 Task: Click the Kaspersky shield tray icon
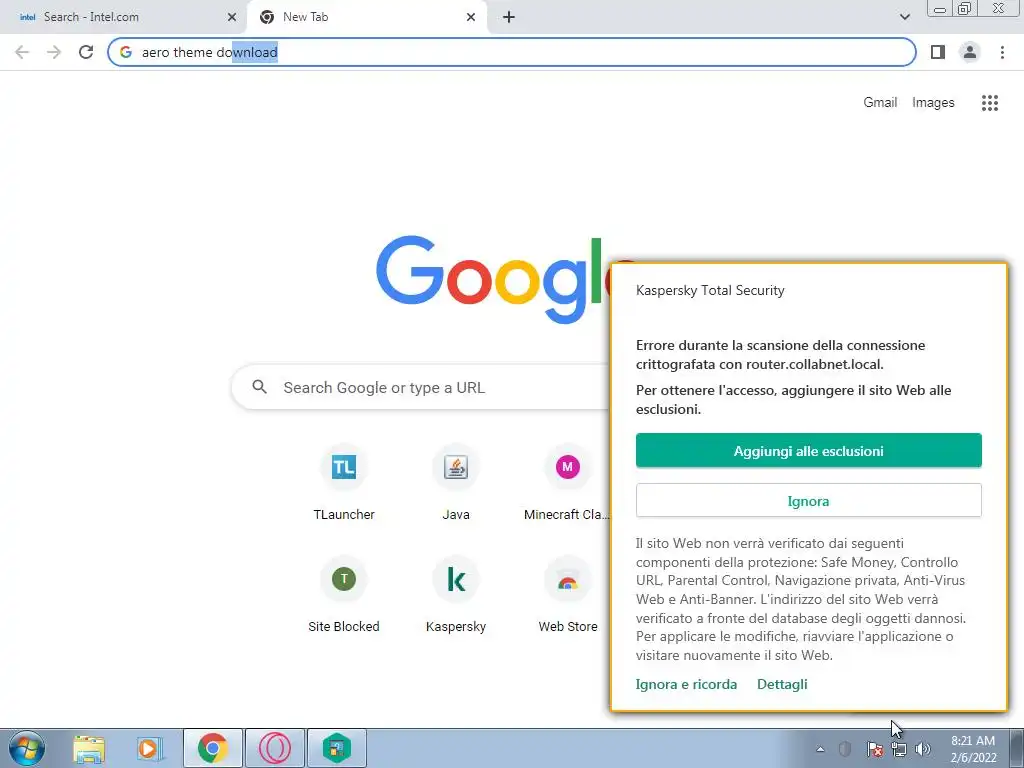pos(844,749)
